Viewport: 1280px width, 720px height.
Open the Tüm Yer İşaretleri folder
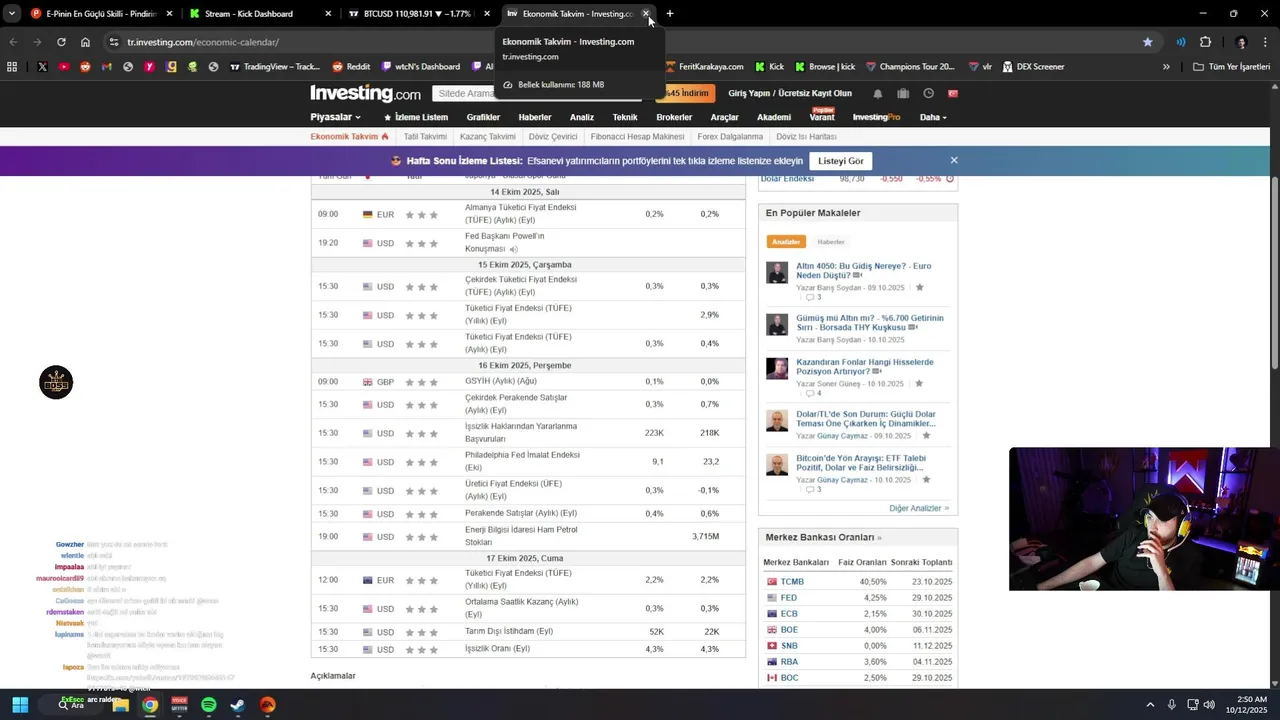pyautogui.click(x=1231, y=67)
